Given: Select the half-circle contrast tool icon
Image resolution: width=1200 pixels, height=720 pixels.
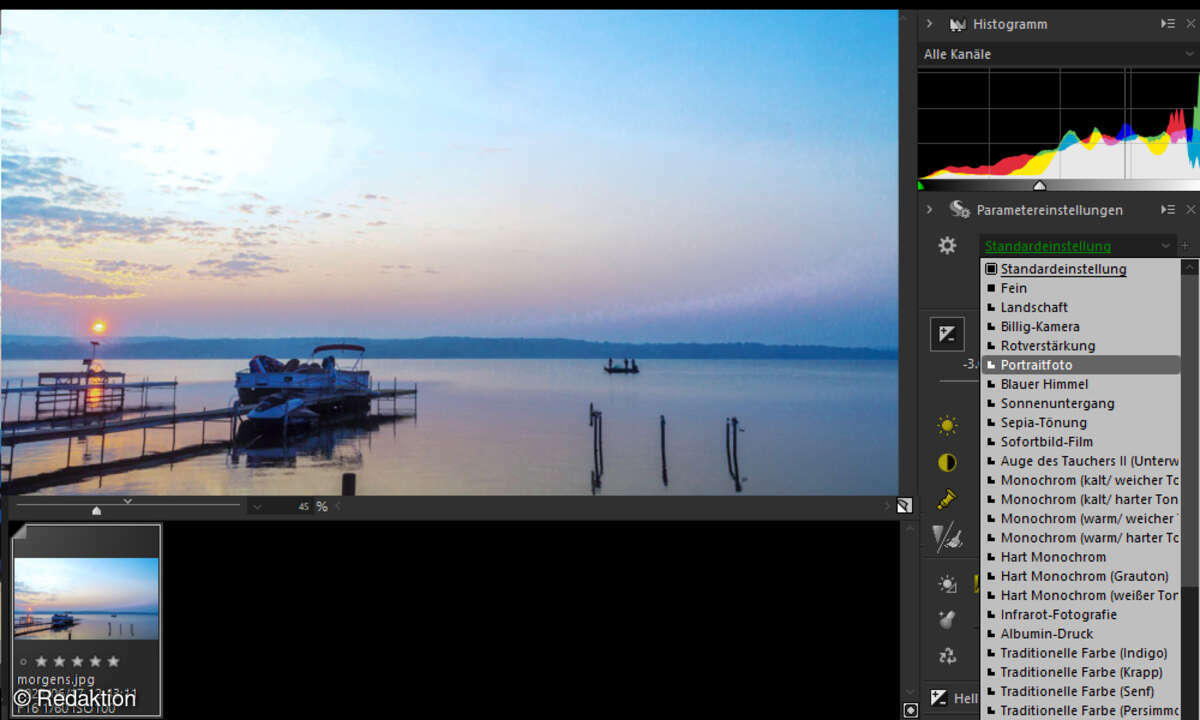Looking at the screenshot, I should click(947, 462).
